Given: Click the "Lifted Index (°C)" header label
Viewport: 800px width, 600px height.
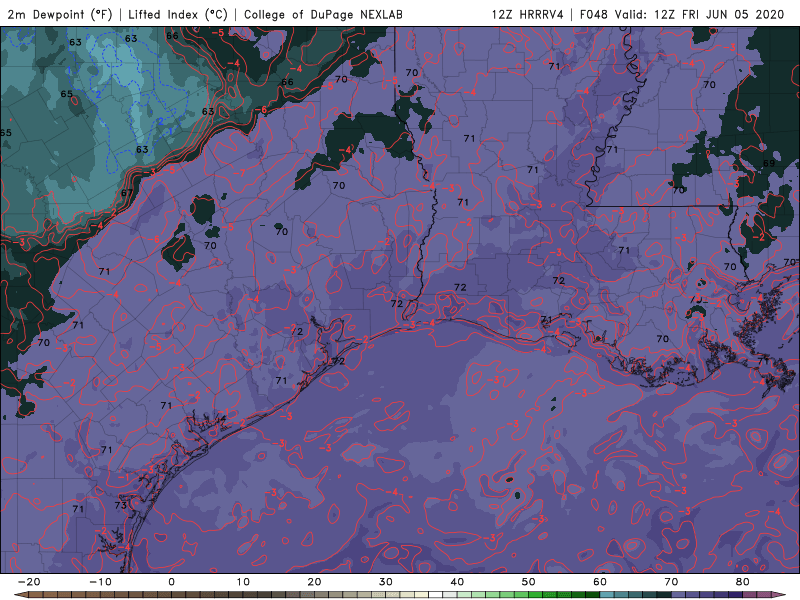Looking at the screenshot, I should 178,14.
